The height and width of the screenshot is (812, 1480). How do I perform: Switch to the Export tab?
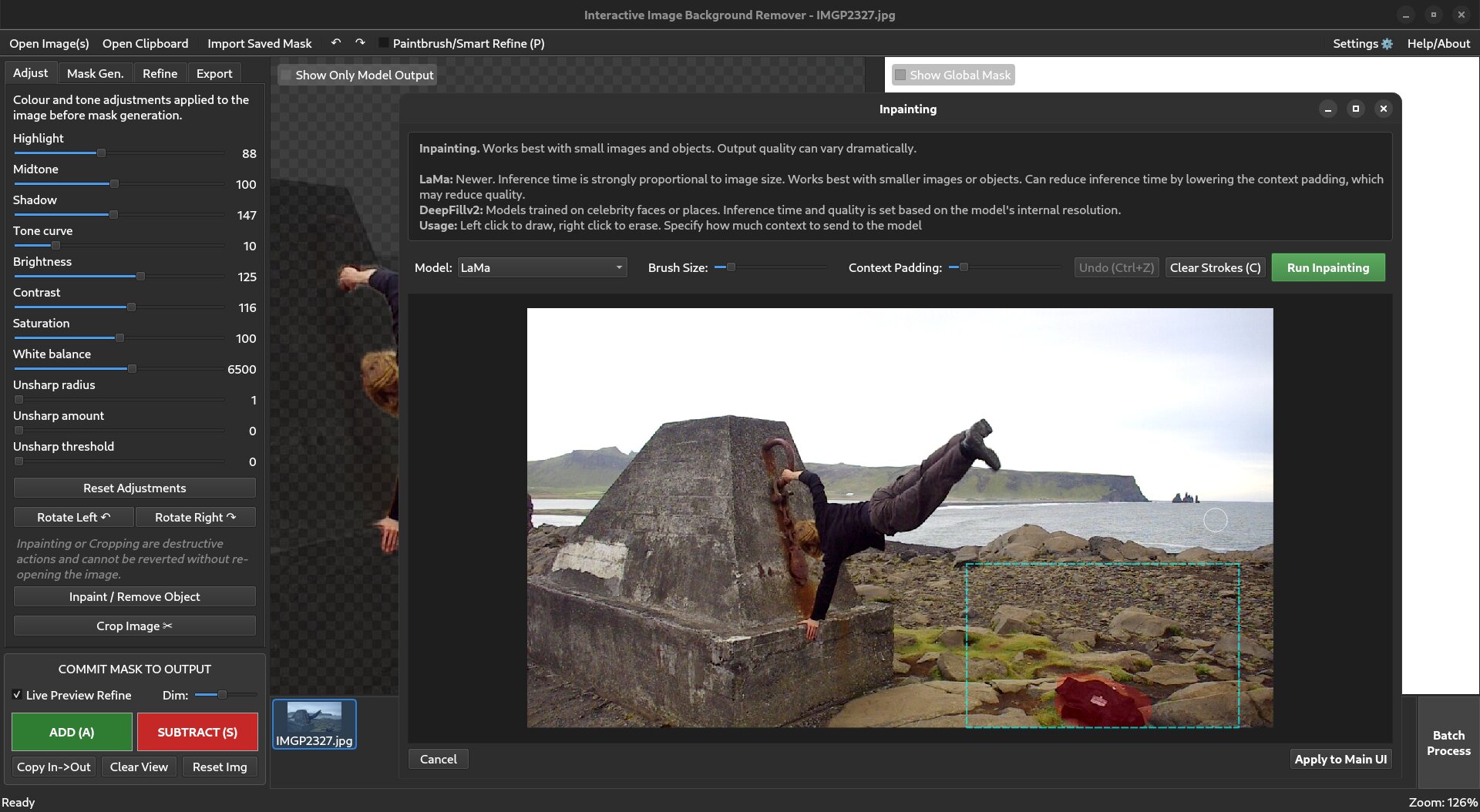coord(214,72)
